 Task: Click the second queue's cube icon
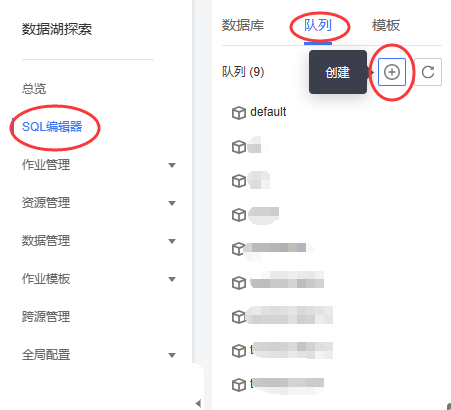239,147
